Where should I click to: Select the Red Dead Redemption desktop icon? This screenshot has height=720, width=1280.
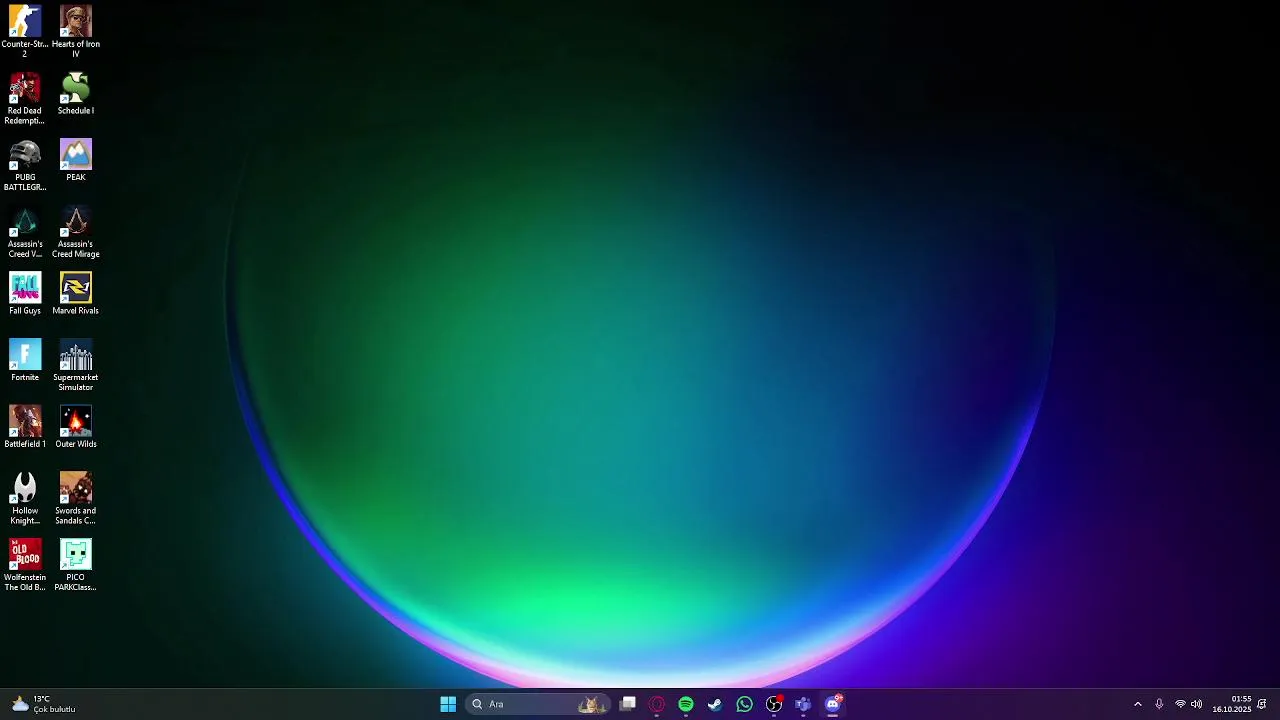click(25, 98)
